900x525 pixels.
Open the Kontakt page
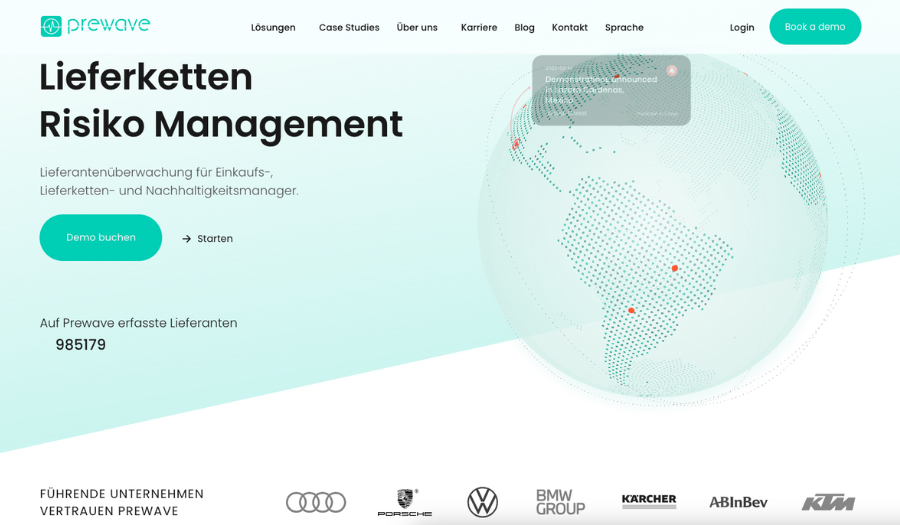[x=569, y=28]
